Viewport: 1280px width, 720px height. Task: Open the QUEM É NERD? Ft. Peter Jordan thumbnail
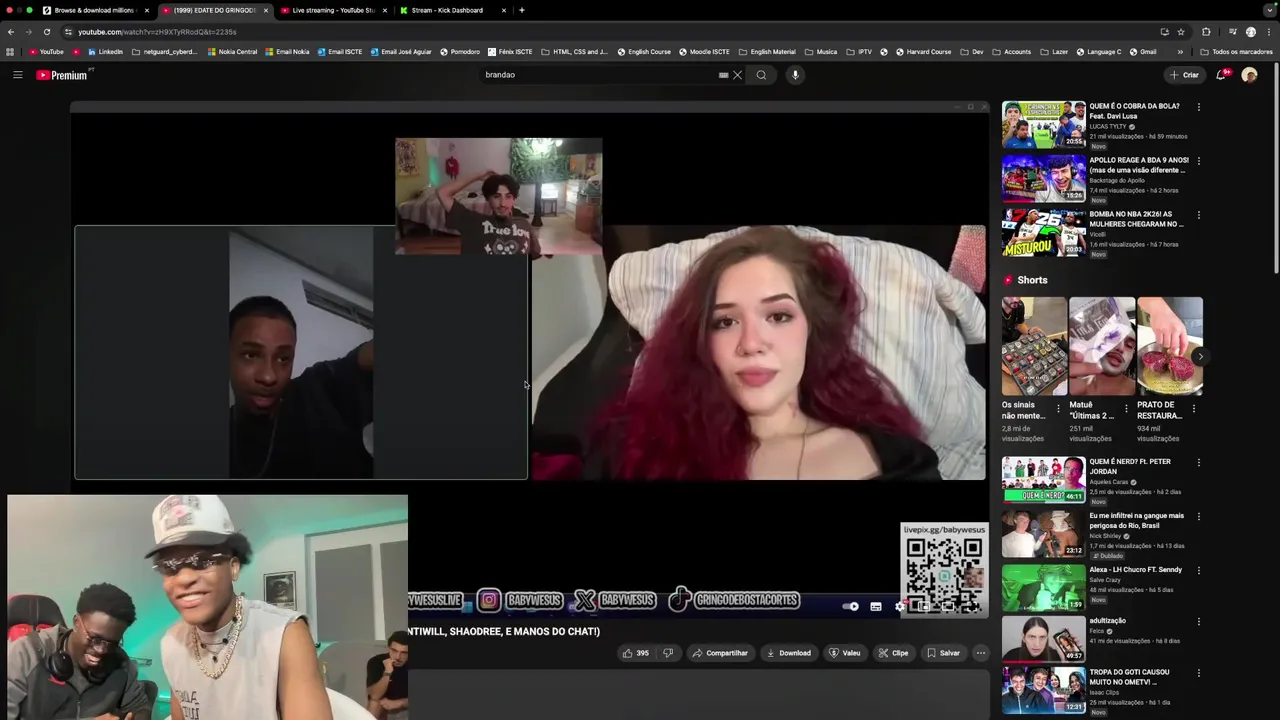[1043, 479]
